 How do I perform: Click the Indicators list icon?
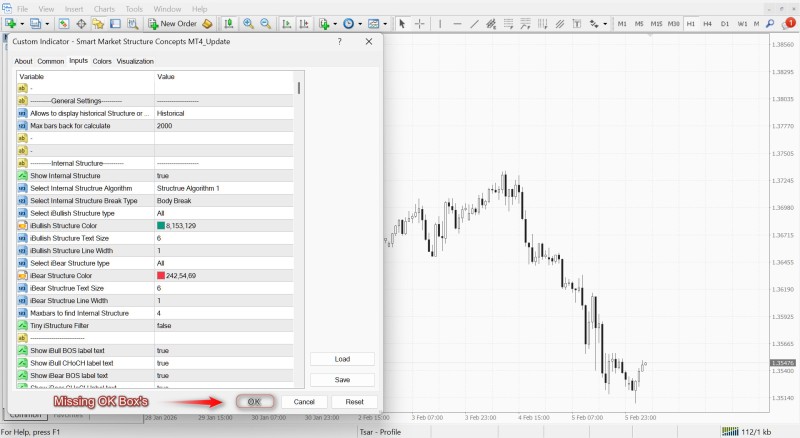(324, 23)
